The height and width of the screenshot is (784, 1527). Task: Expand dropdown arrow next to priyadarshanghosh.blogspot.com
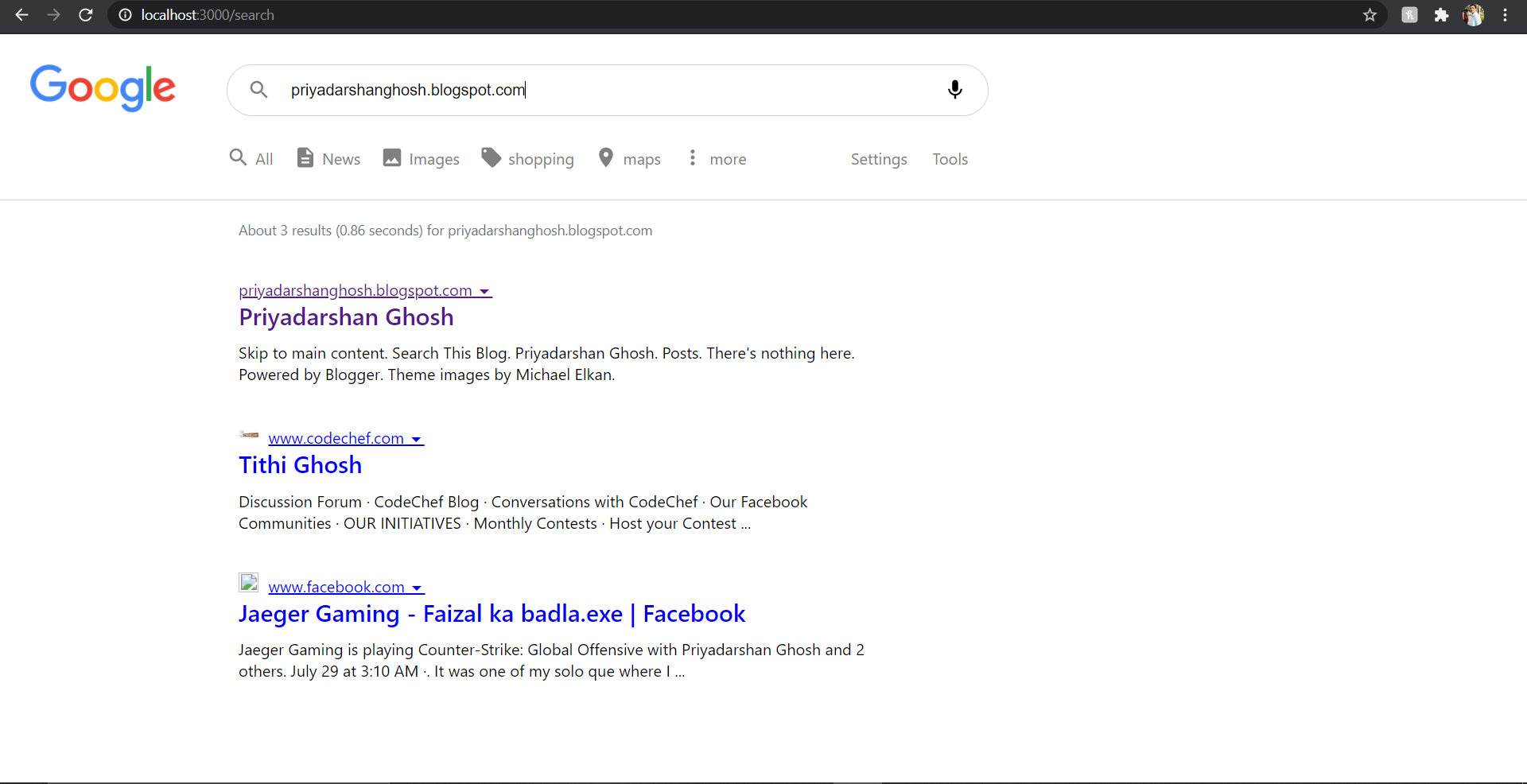pos(484,292)
